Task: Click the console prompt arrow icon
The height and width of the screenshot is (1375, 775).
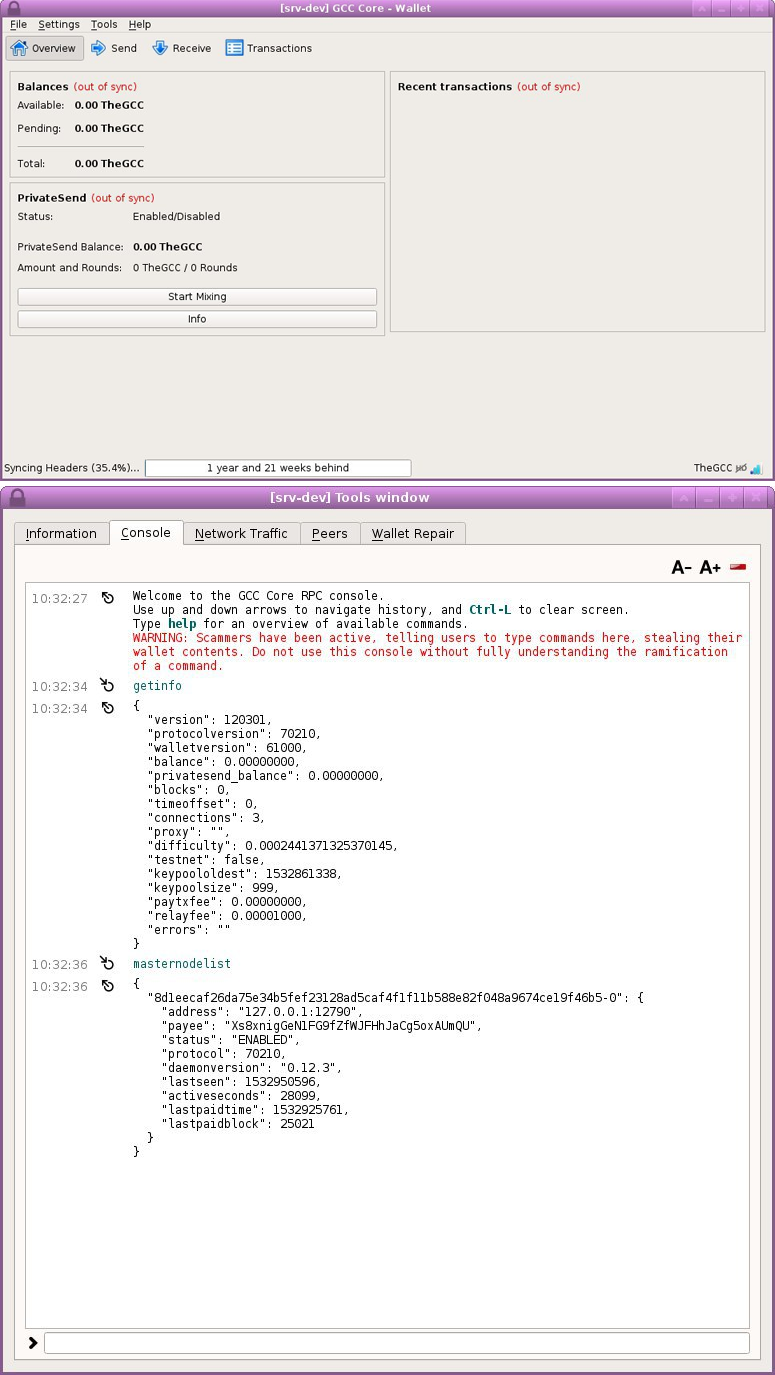Action: click(x=33, y=1343)
